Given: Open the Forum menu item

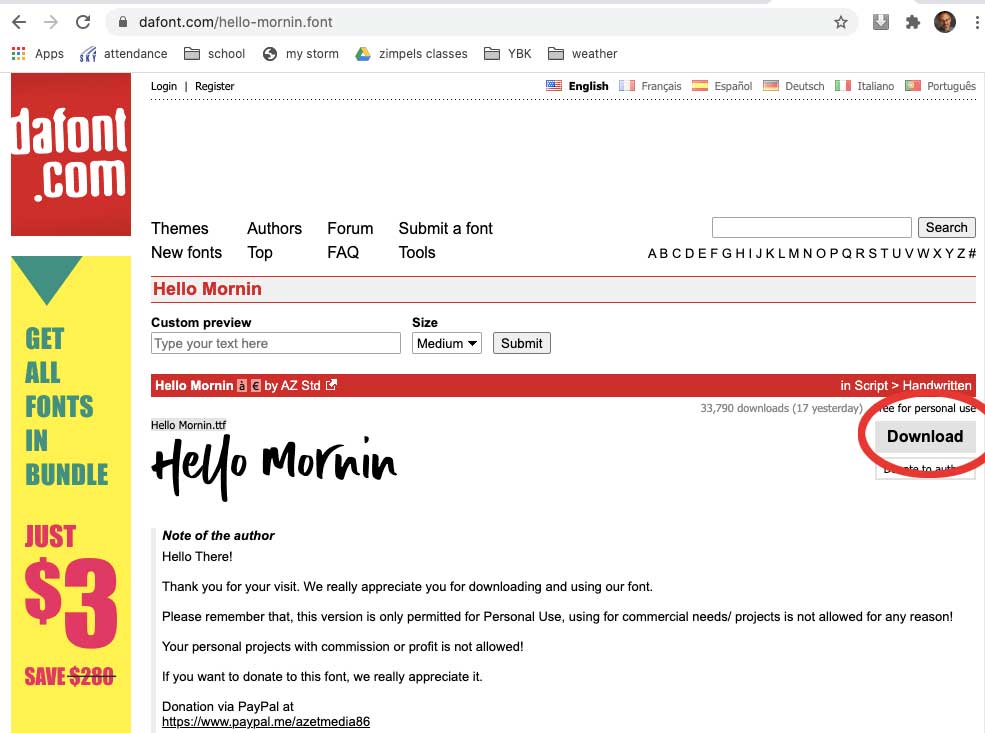Looking at the screenshot, I should click(350, 229).
